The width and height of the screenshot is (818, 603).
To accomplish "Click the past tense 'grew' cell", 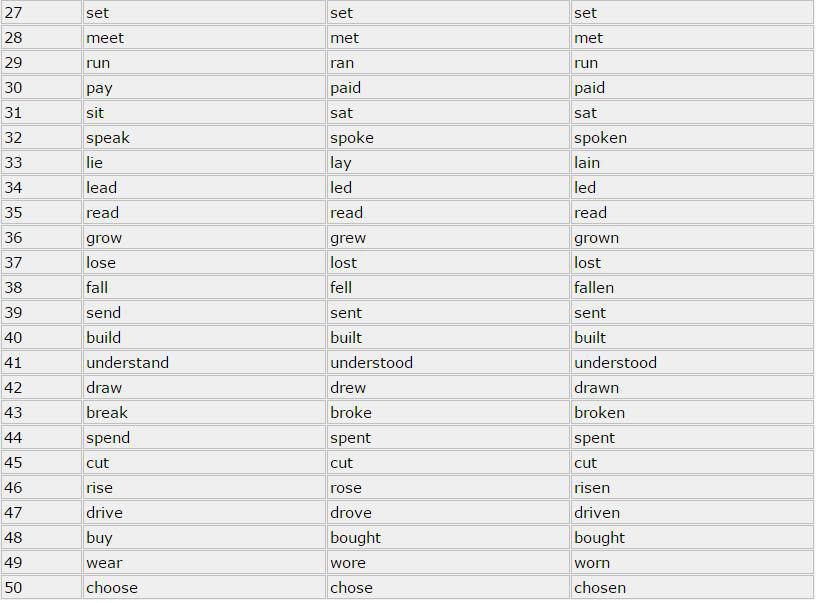I will pyautogui.click(x=448, y=238).
